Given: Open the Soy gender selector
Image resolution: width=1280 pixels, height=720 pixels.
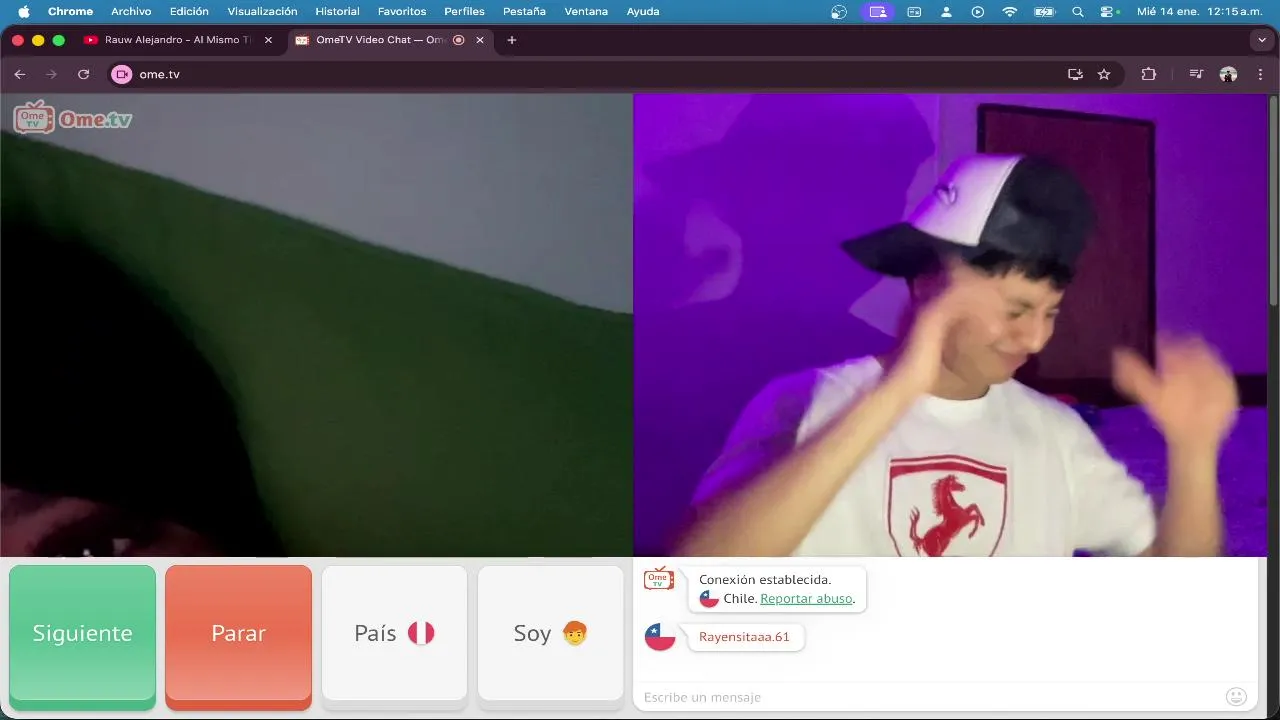Looking at the screenshot, I should coord(550,633).
